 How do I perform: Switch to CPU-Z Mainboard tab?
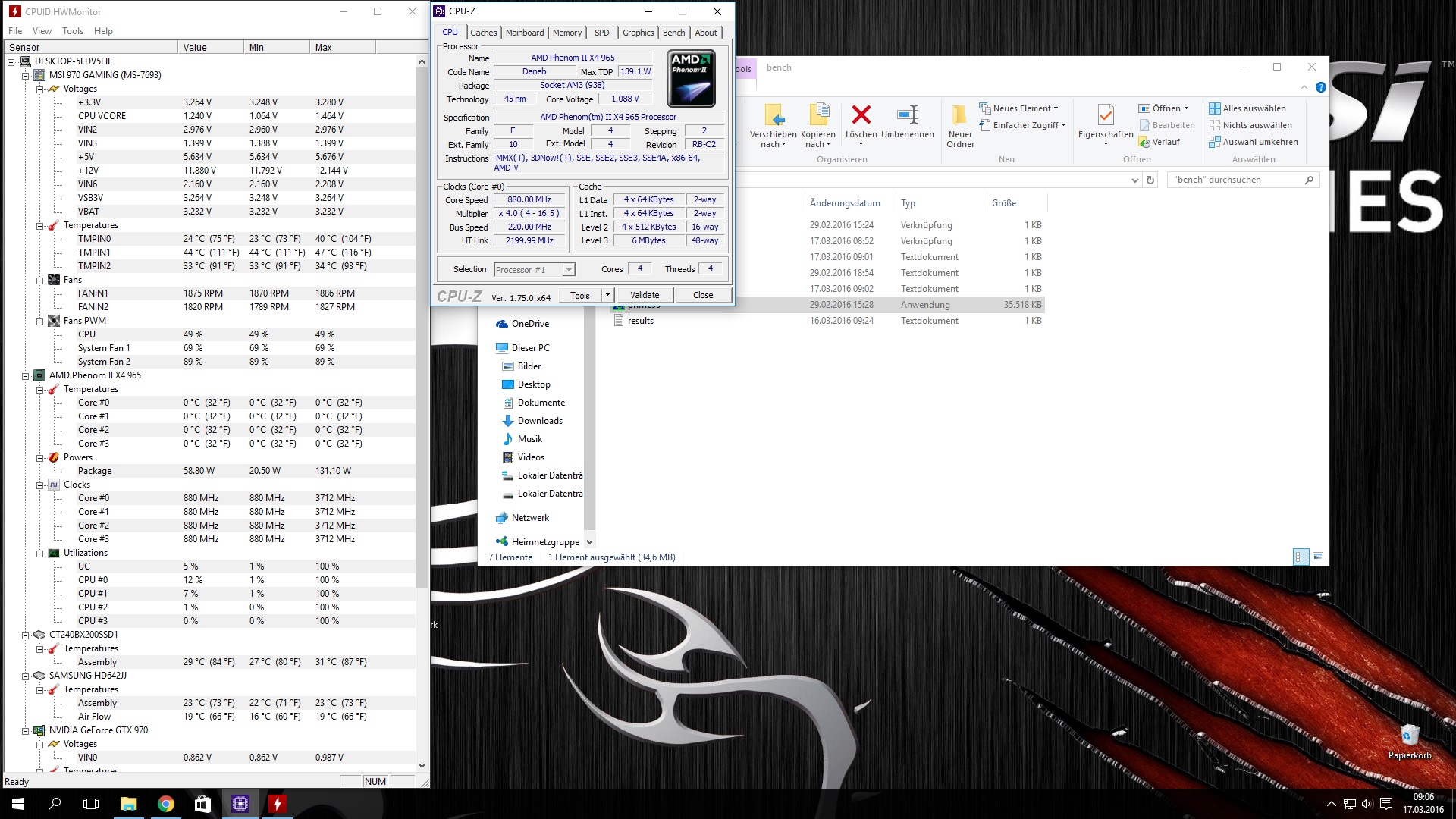pyautogui.click(x=525, y=33)
